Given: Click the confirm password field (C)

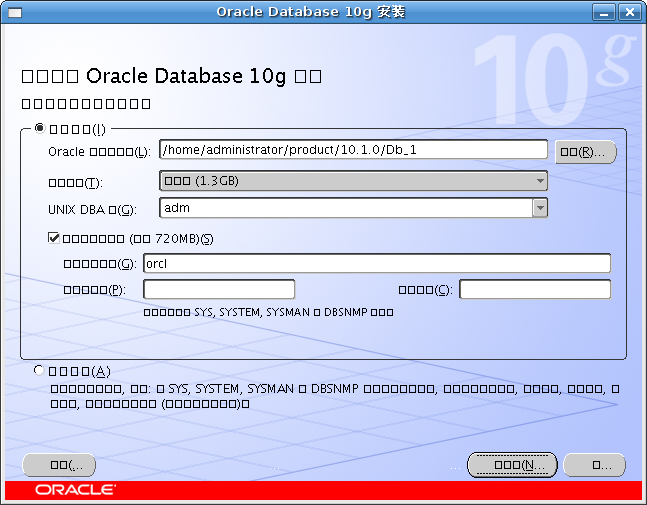Looking at the screenshot, I should (x=535, y=289).
